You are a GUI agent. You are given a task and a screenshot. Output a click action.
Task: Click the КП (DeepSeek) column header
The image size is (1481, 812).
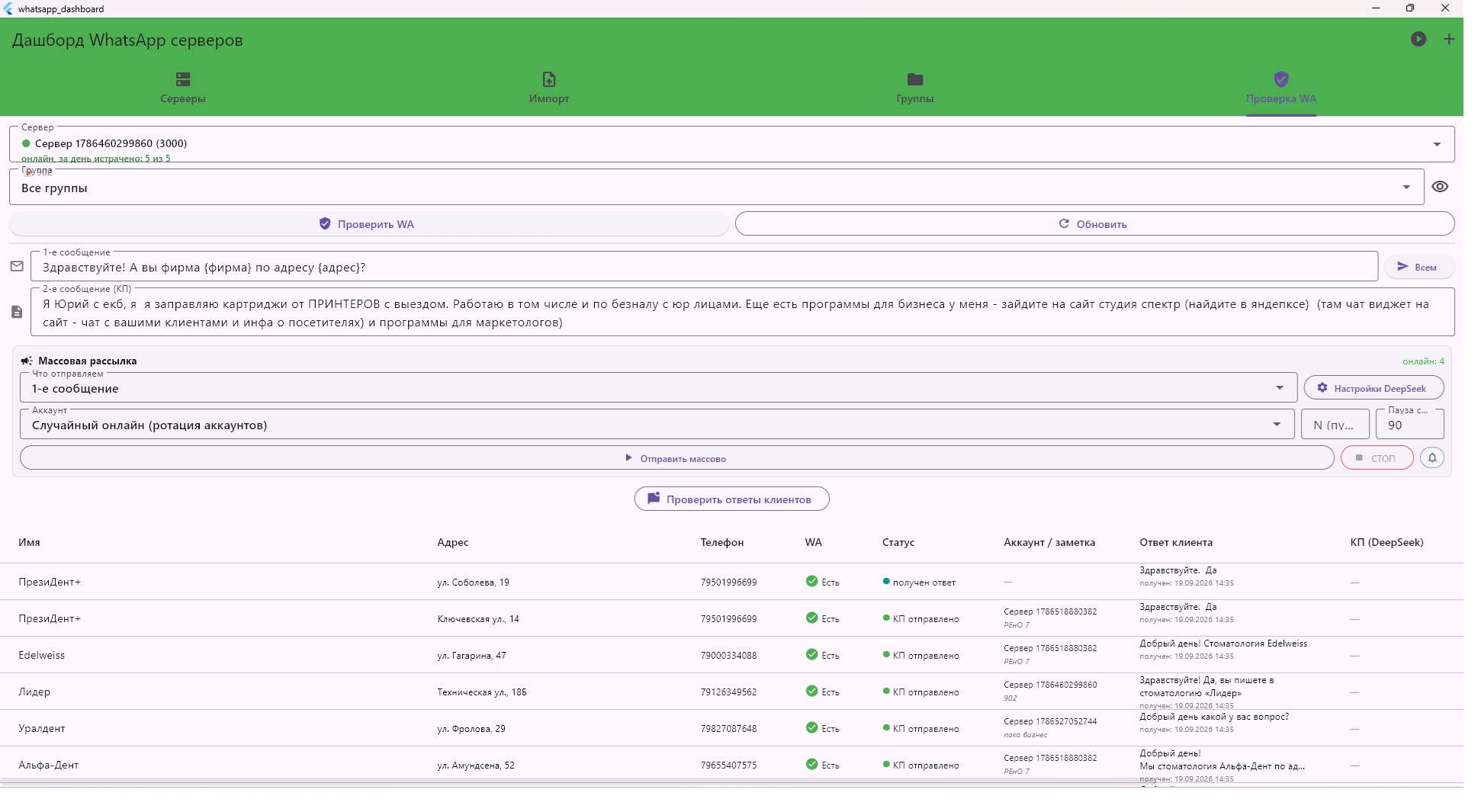[x=1386, y=542]
